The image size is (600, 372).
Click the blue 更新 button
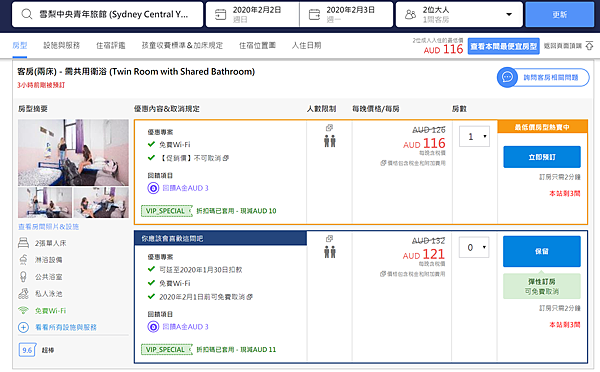[559, 15]
